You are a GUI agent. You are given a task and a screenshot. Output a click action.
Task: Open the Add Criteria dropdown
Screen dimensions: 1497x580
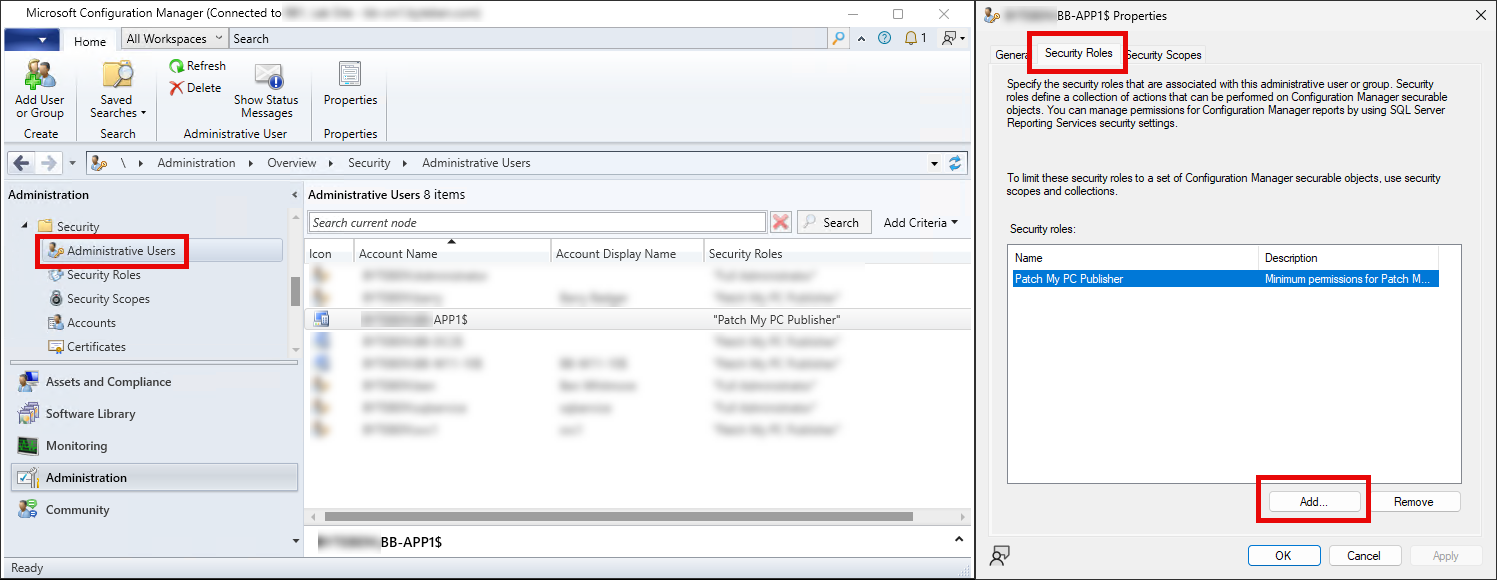click(919, 221)
